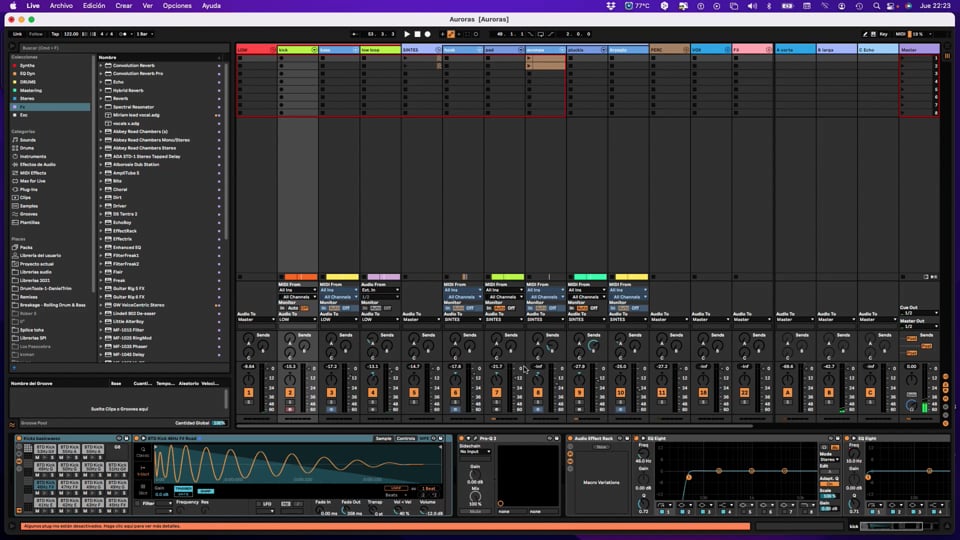Toggle track activator 1

[249, 392]
